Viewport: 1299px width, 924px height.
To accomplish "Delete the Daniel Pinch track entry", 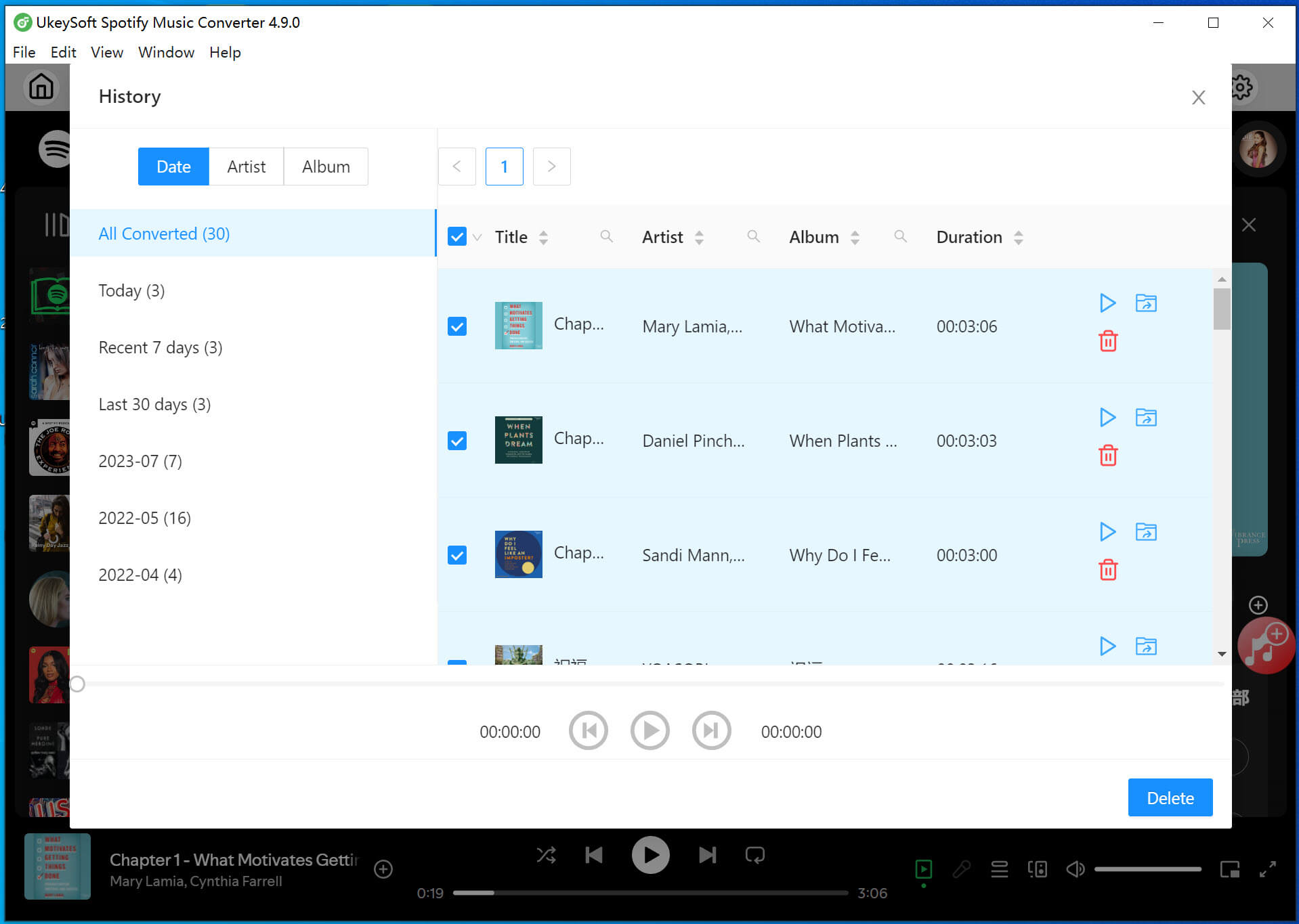I will 1108,455.
